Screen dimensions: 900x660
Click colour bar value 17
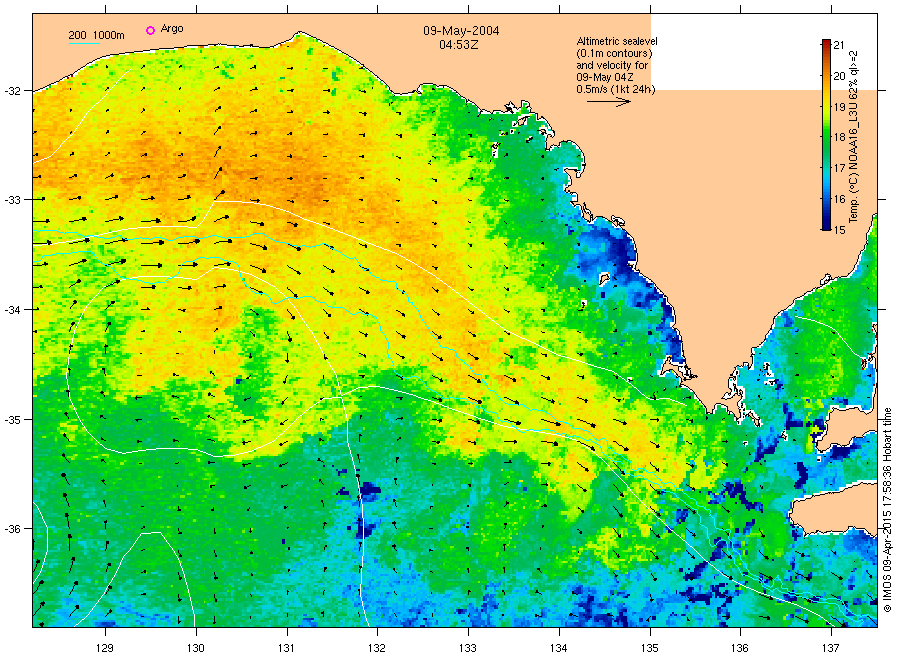(x=839, y=168)
